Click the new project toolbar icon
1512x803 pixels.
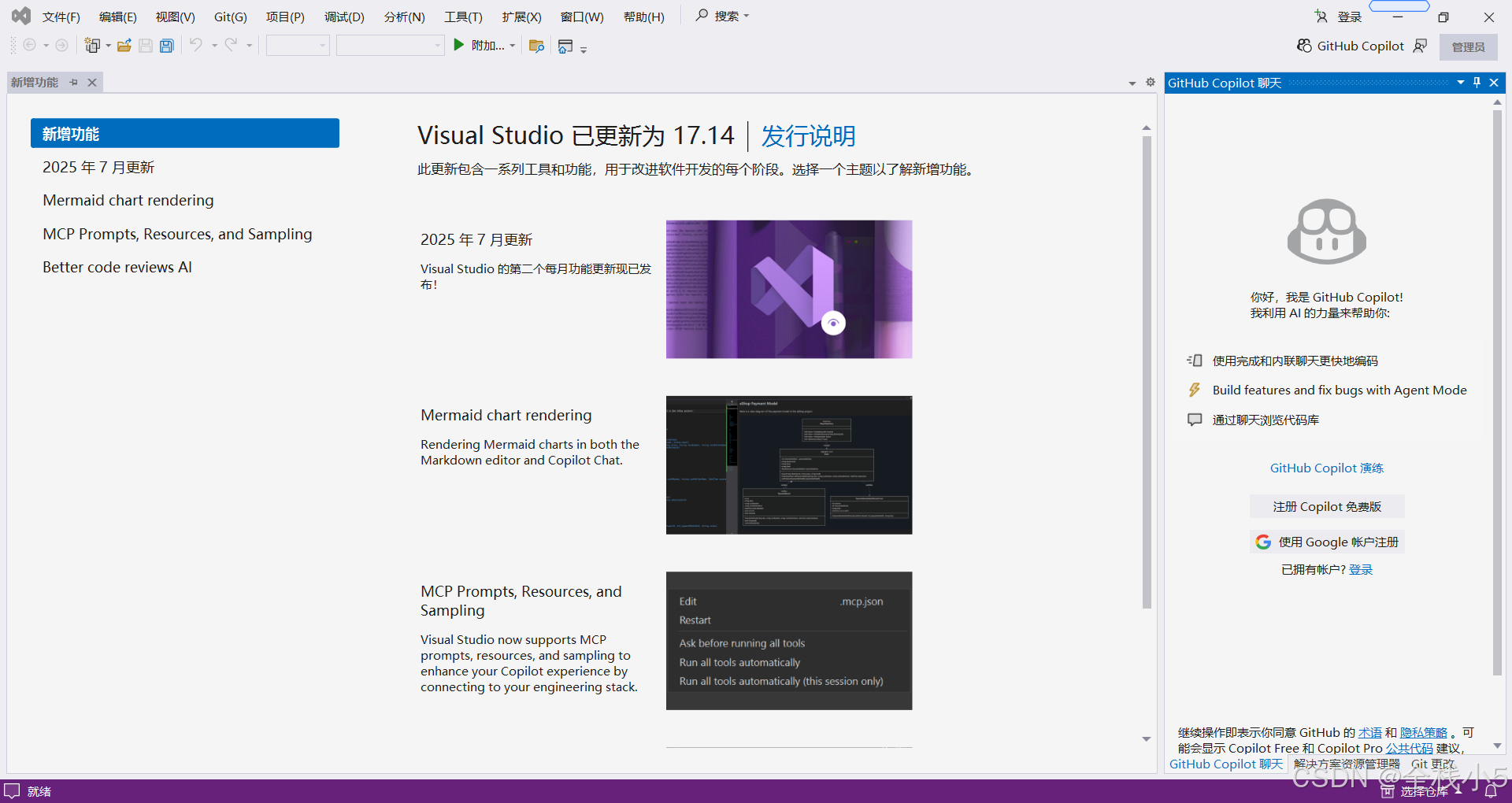click(x=93, y=46)
